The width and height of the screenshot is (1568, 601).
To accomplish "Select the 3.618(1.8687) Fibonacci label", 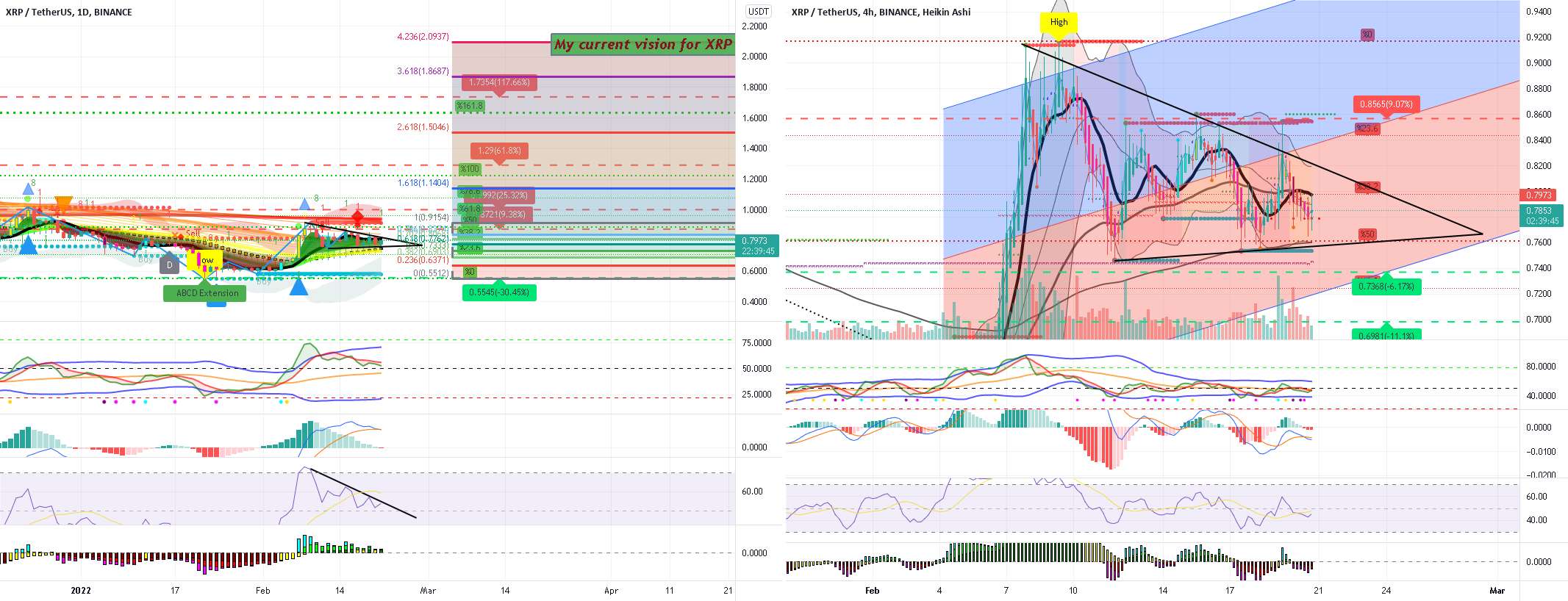I will point(423,71).
